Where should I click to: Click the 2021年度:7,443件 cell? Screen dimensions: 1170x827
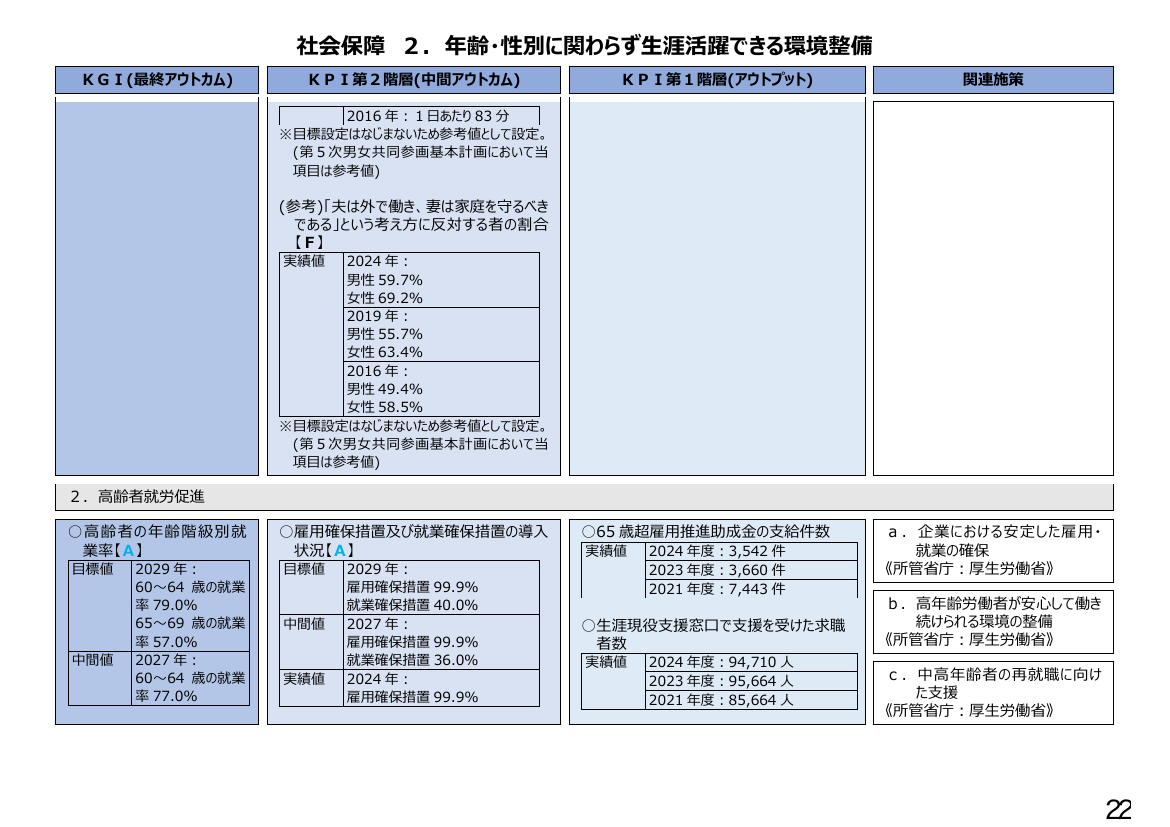(x=751, y=589)
